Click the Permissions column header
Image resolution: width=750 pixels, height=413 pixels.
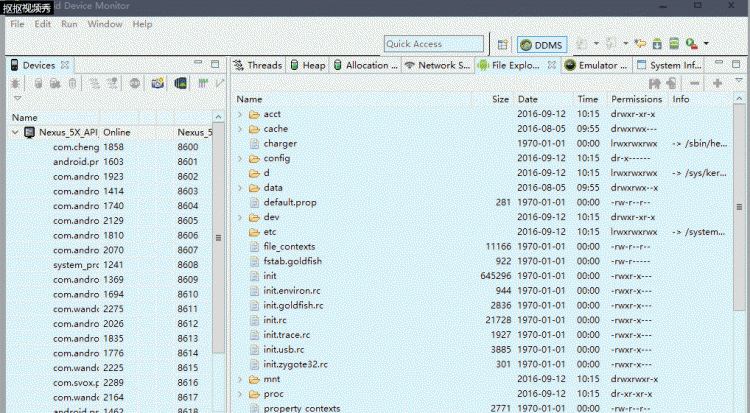point(637,99)
